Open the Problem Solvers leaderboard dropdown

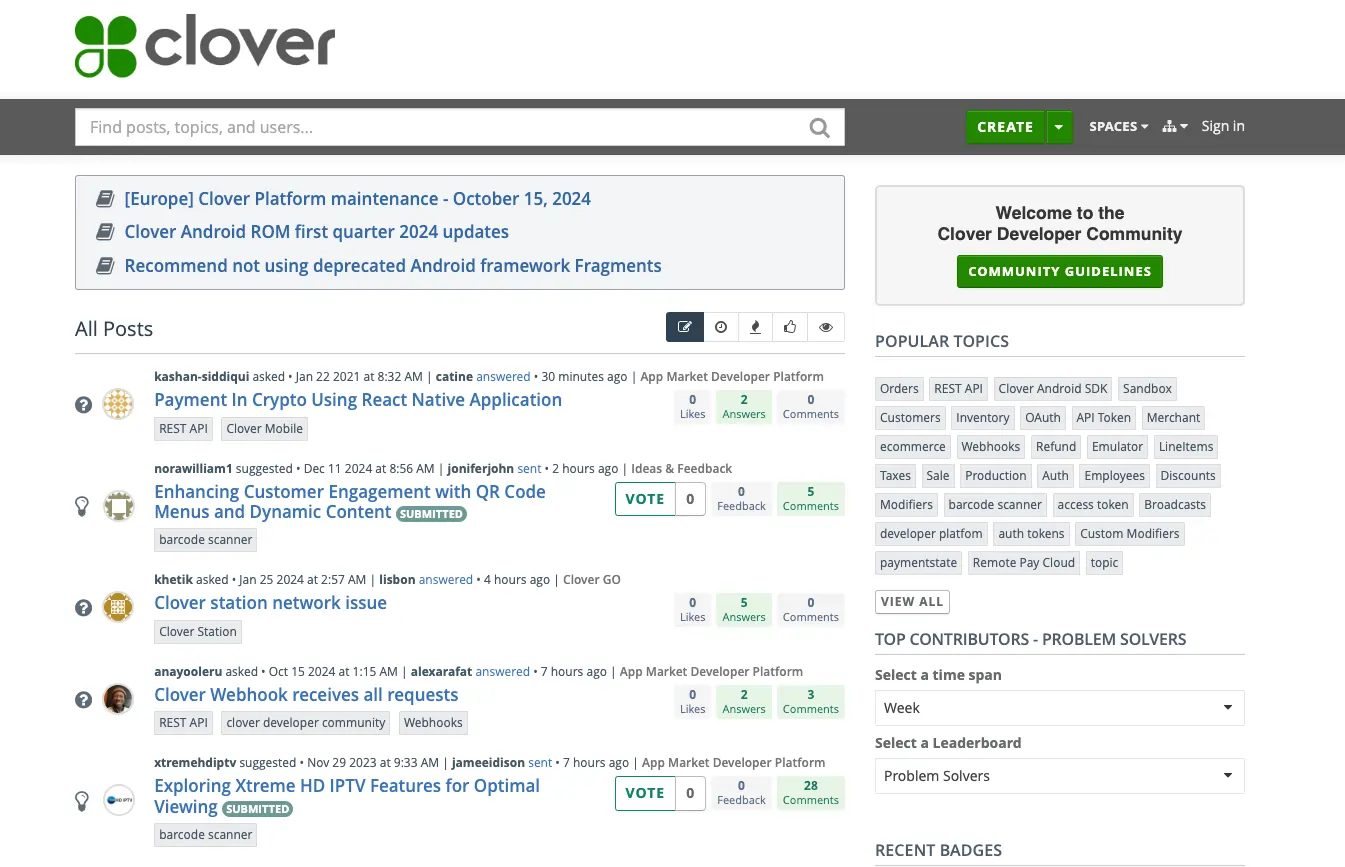coord(1059,775)
